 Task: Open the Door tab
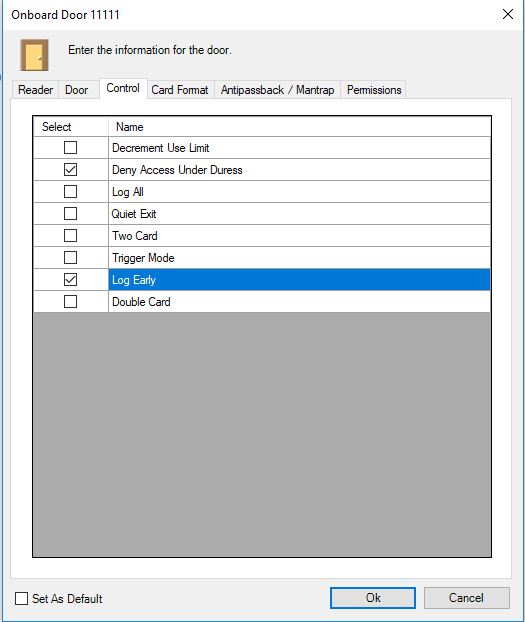pyautogui.click(x=77, y=90)
